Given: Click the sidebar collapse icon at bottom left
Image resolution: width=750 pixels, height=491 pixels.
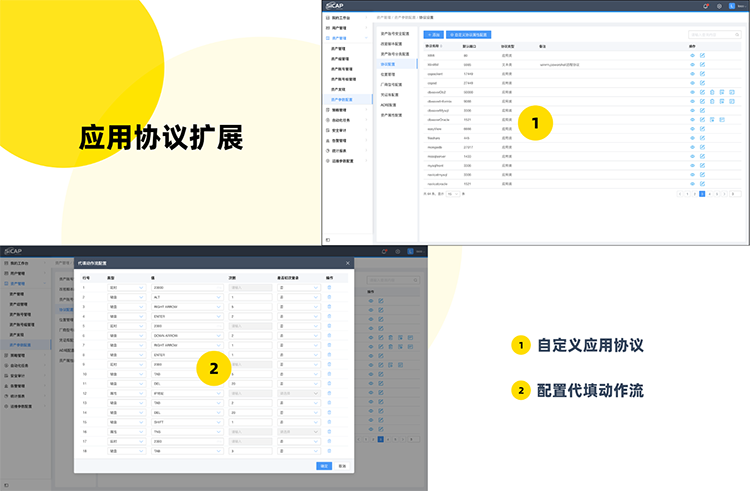Looking at the screenshot, I should click(x=328, y=240).
